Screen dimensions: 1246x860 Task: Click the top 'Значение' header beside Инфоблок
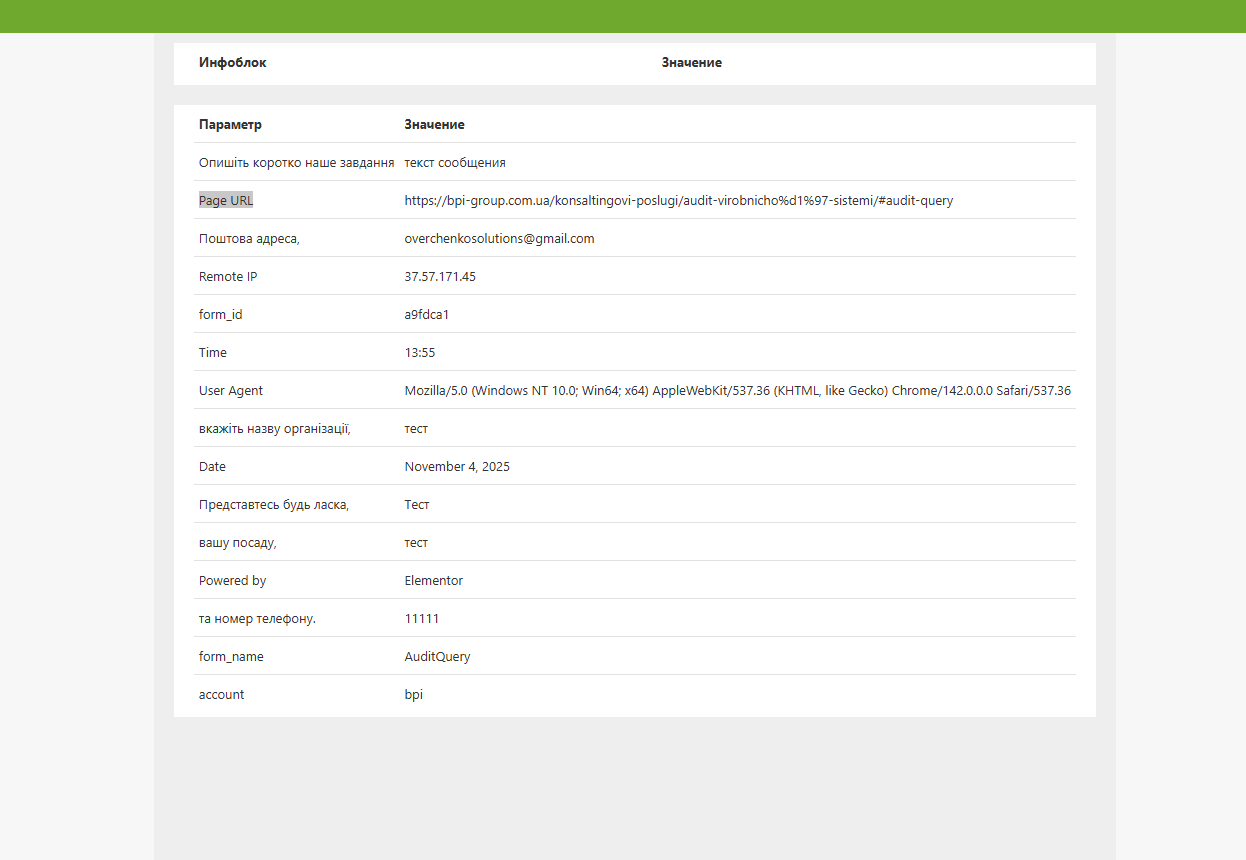click(x=691, y=63)
